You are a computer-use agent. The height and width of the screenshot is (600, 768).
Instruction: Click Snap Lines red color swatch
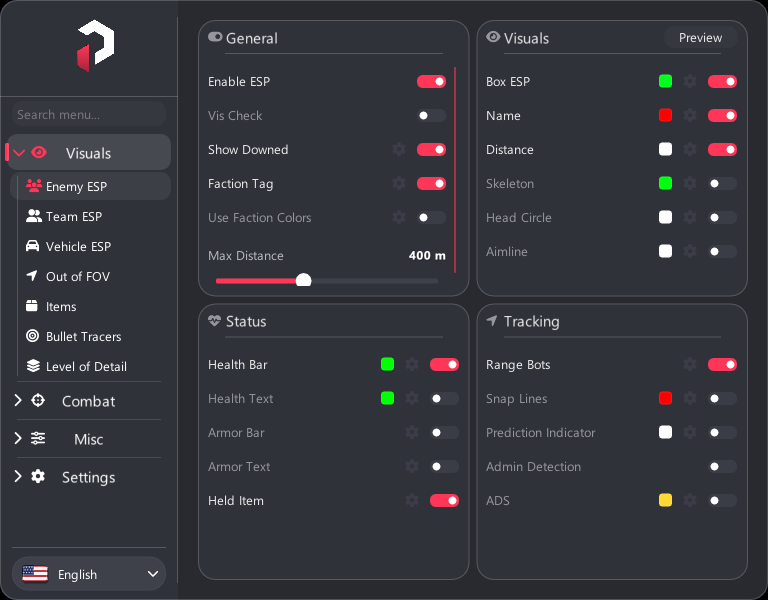pos(665,398)
